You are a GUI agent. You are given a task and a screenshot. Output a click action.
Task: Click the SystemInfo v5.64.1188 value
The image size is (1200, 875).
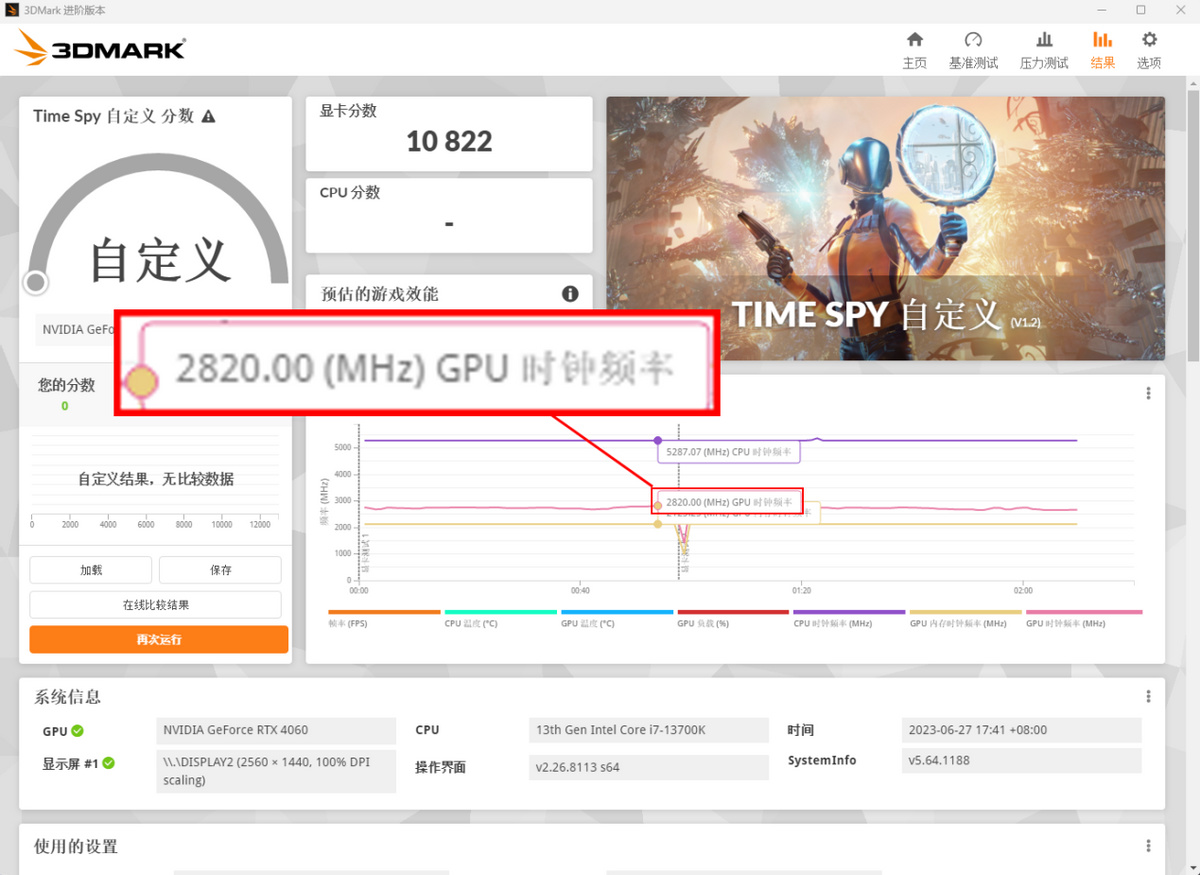coord(1021,760)
